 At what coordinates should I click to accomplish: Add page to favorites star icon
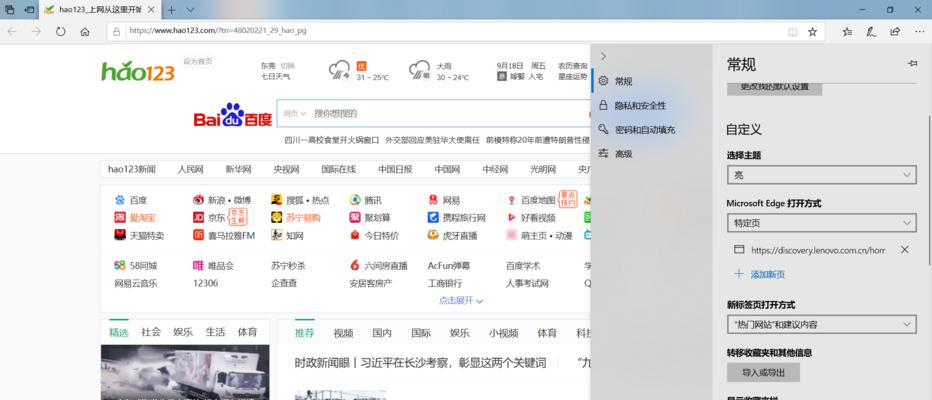(x=813, y=32)
